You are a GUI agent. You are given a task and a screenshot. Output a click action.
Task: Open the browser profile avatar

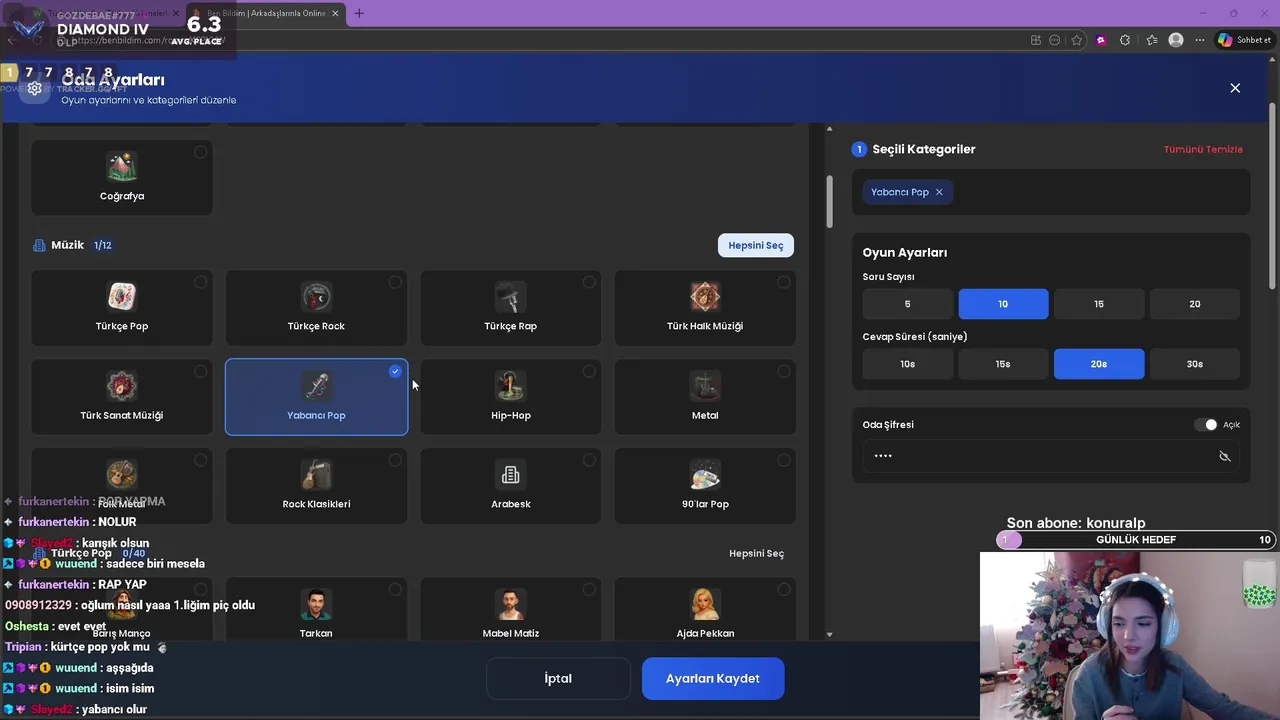(1176, 40)
